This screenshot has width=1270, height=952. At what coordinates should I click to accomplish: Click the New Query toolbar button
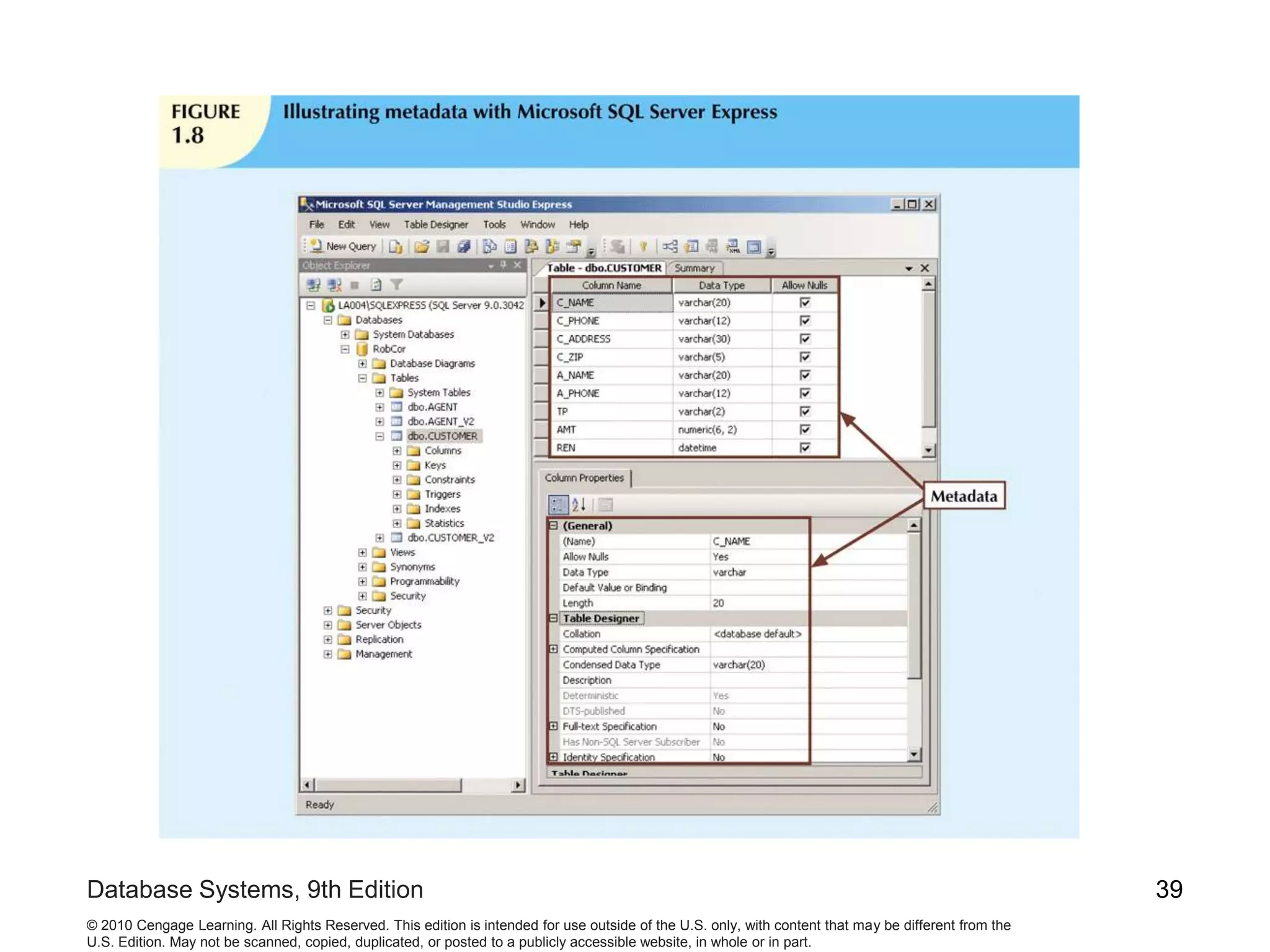click(x=343, y=246)
